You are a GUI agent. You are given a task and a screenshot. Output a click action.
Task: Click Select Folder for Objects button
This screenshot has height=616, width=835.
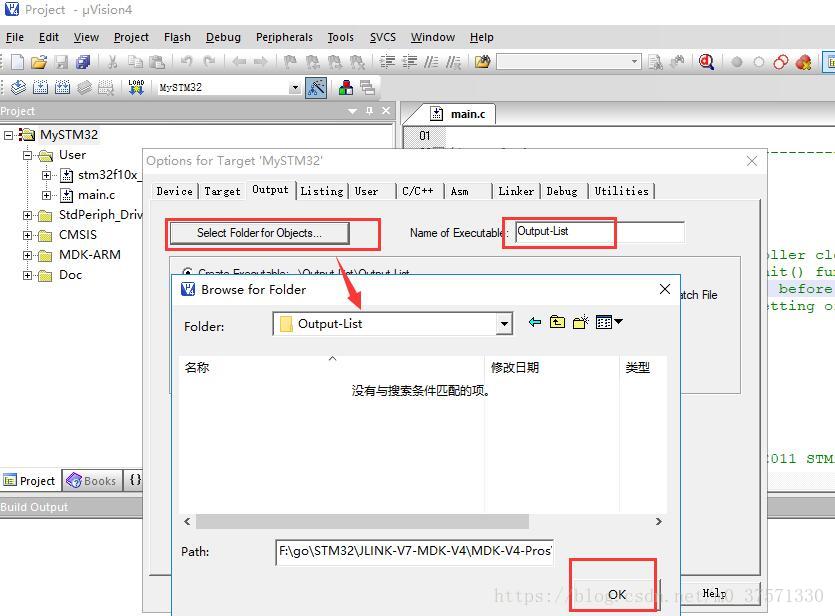[259, 233]
